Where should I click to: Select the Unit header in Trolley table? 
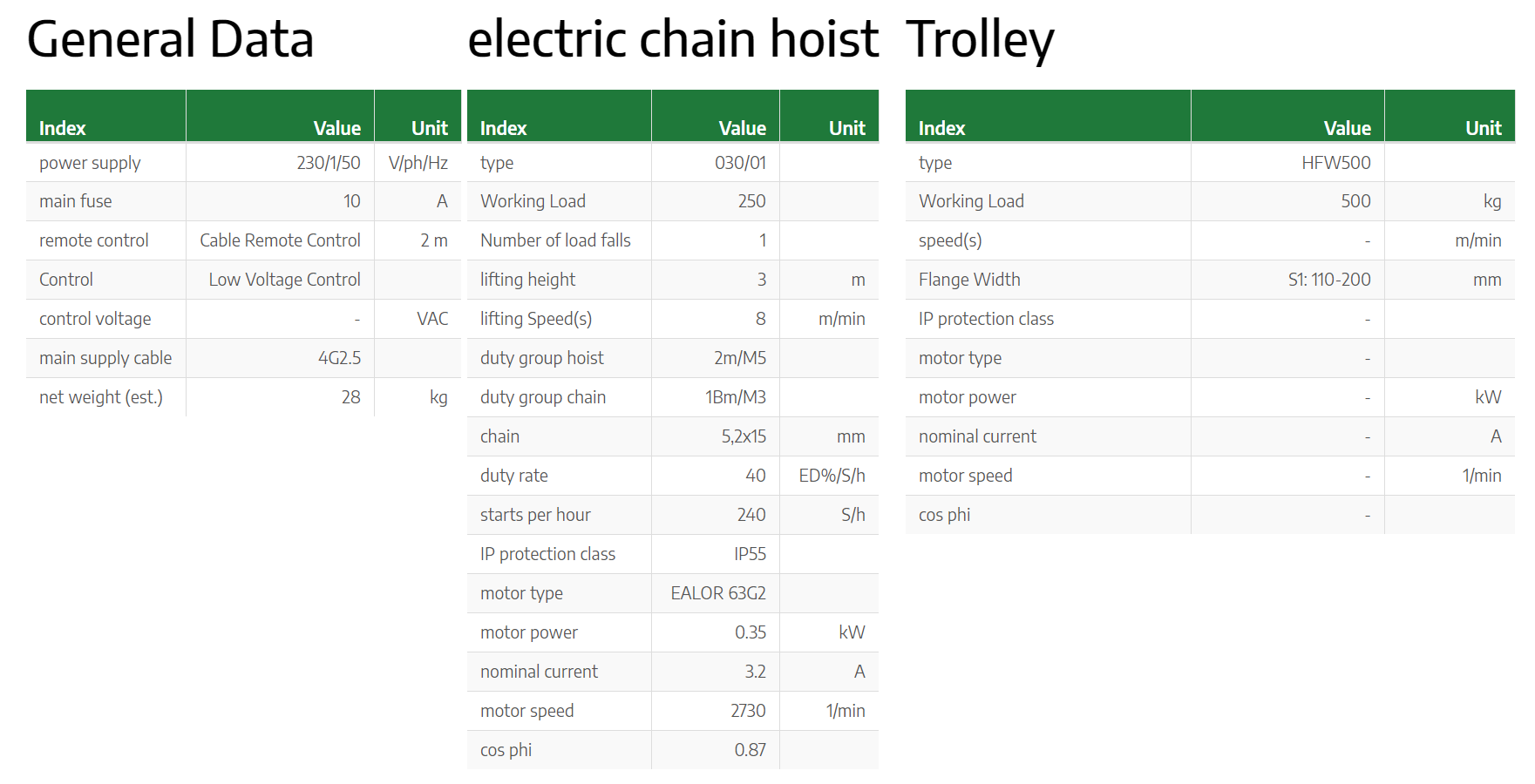(1483, 128)
